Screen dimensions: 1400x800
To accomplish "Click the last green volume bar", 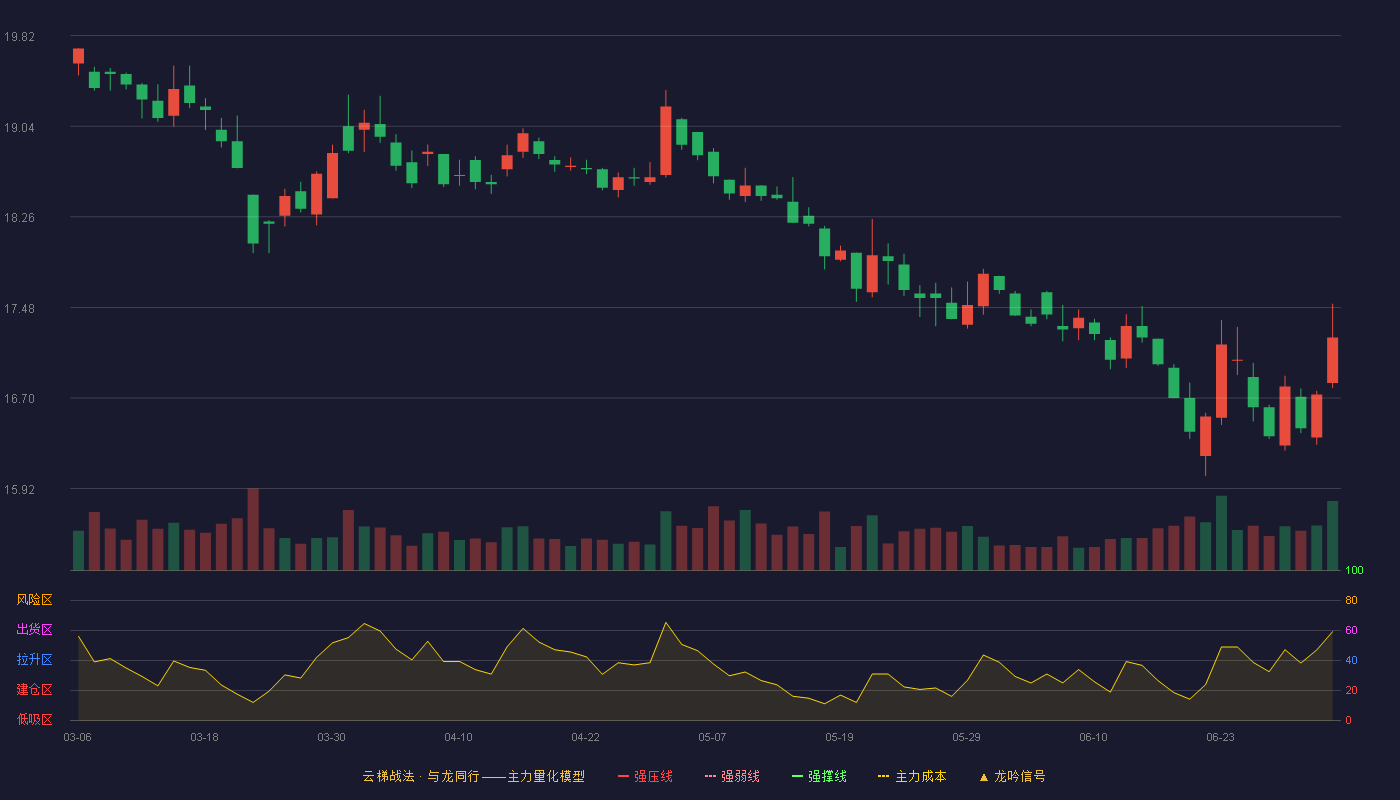I will pos(1332,536).
